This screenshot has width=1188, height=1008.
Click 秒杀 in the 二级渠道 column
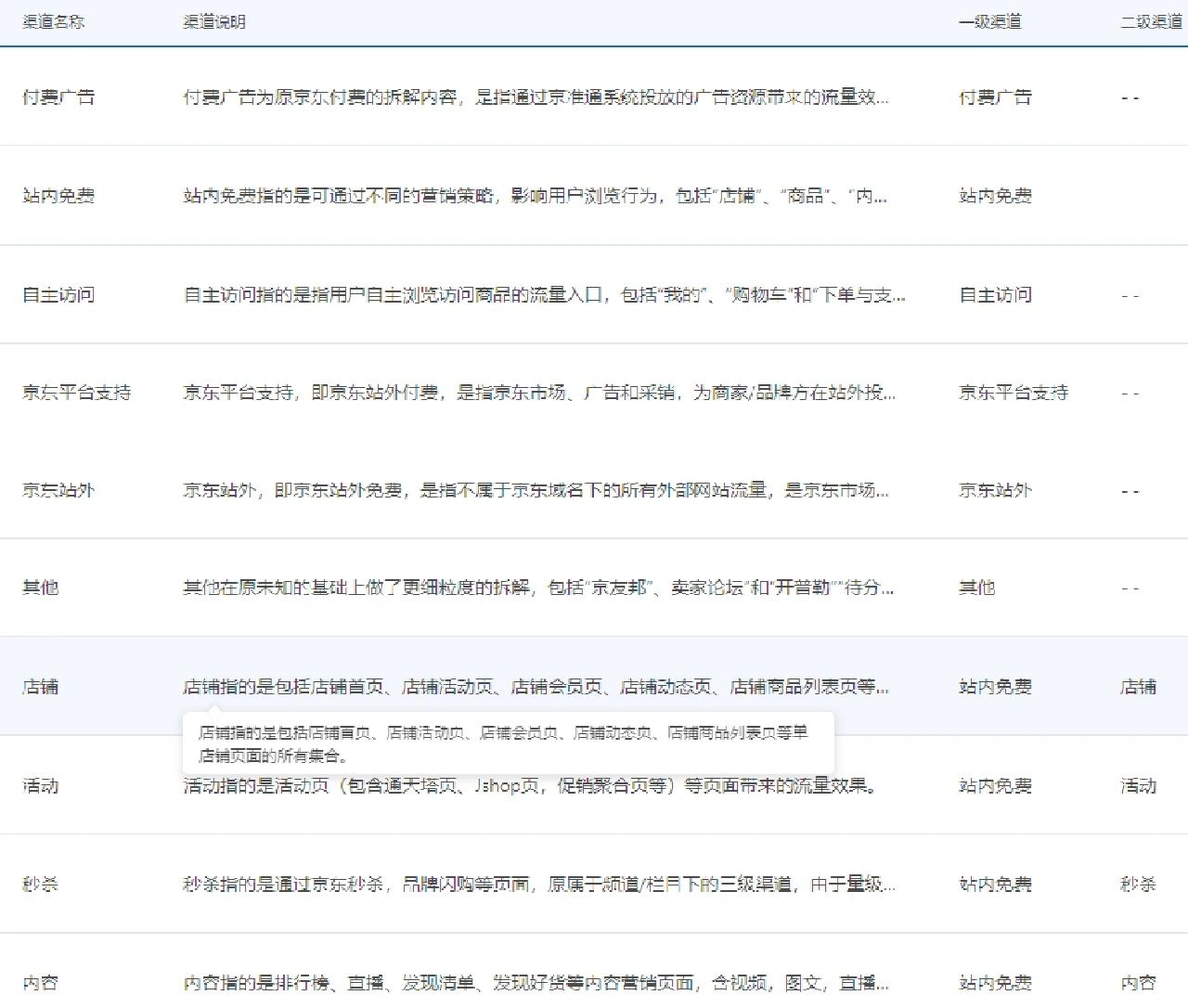[1139, 885]
